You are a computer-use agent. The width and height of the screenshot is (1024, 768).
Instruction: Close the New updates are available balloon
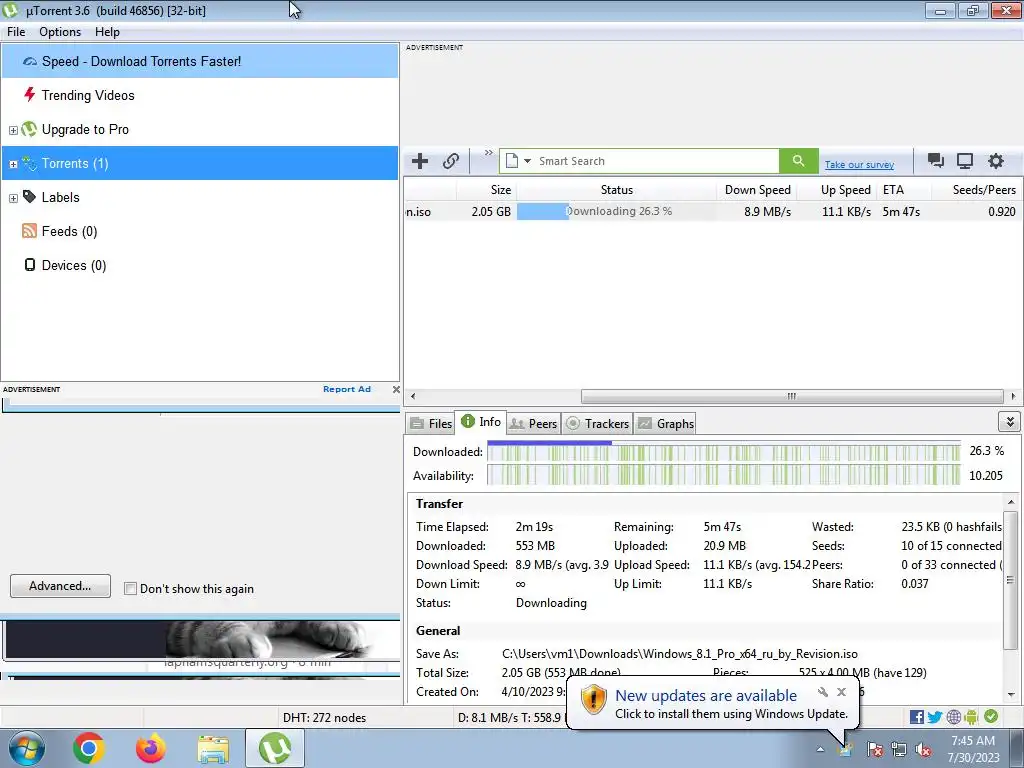841,692
